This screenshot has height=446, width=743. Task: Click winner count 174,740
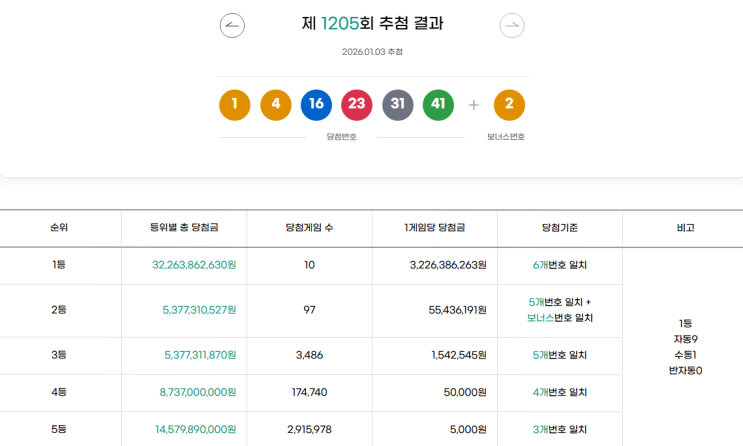[x=309, y=392]
